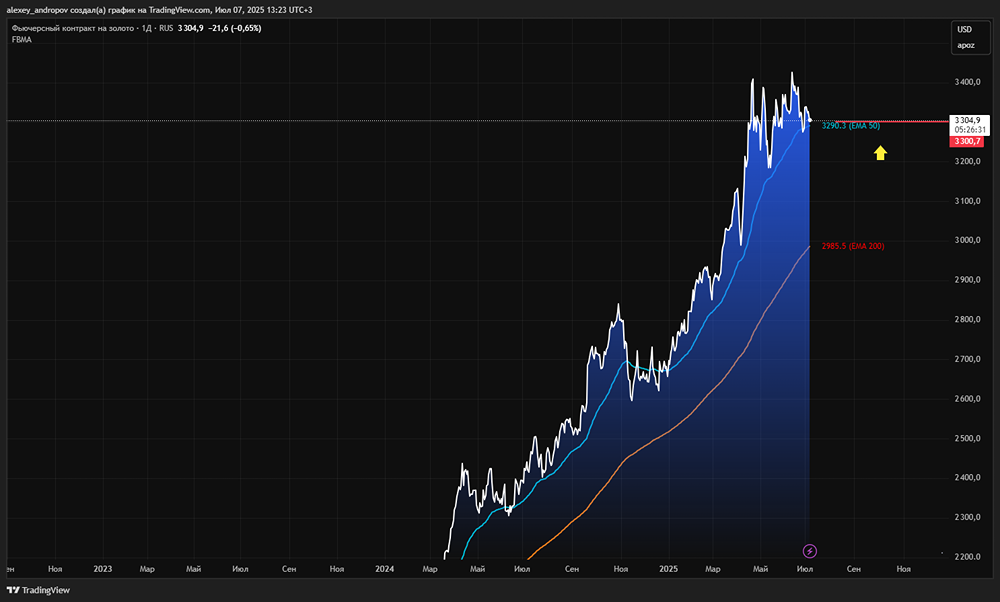
Task: Click the 2 900,0 price axis label
Action: pos(967,279)
